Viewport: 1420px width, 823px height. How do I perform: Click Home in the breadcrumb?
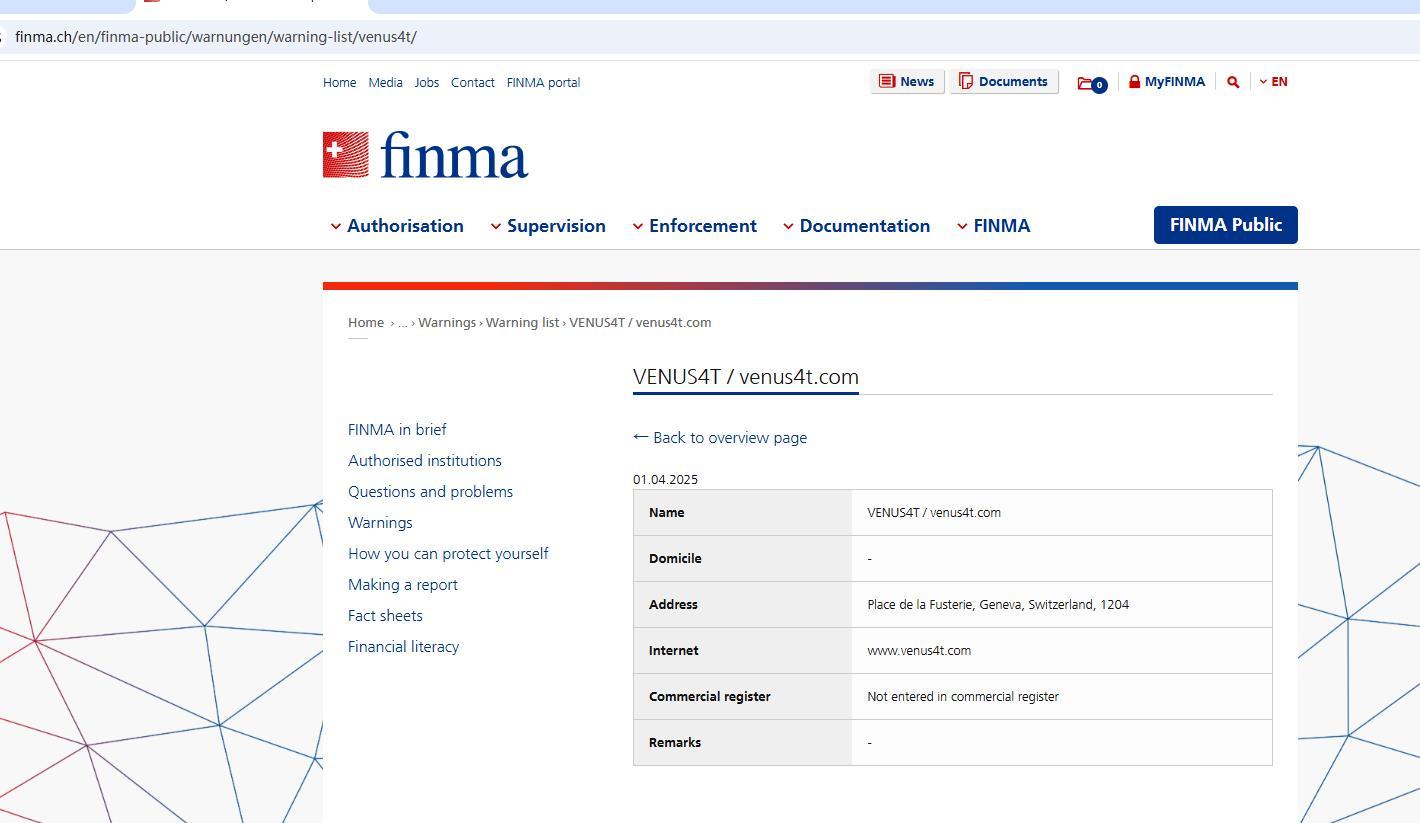point(366,322)
